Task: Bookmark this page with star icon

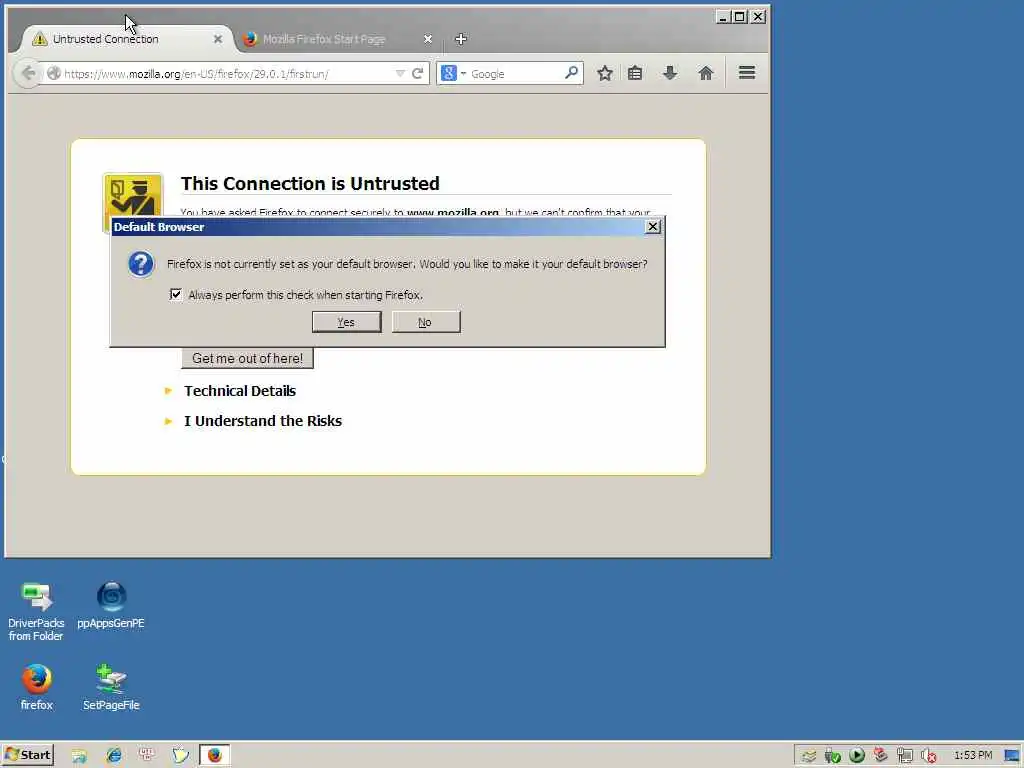Action: coord(605,73)
